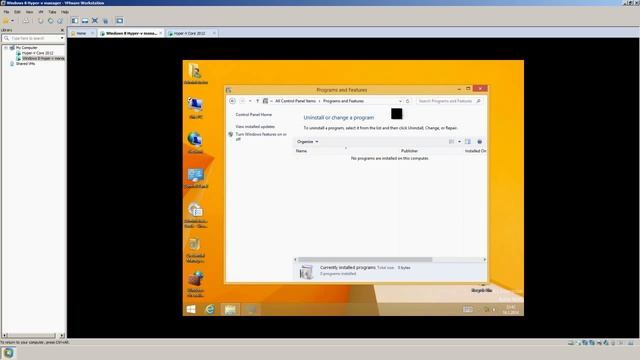The image size is (640, 360).
Task: Select the This PC desktop icon
Action: click(196, 108)
